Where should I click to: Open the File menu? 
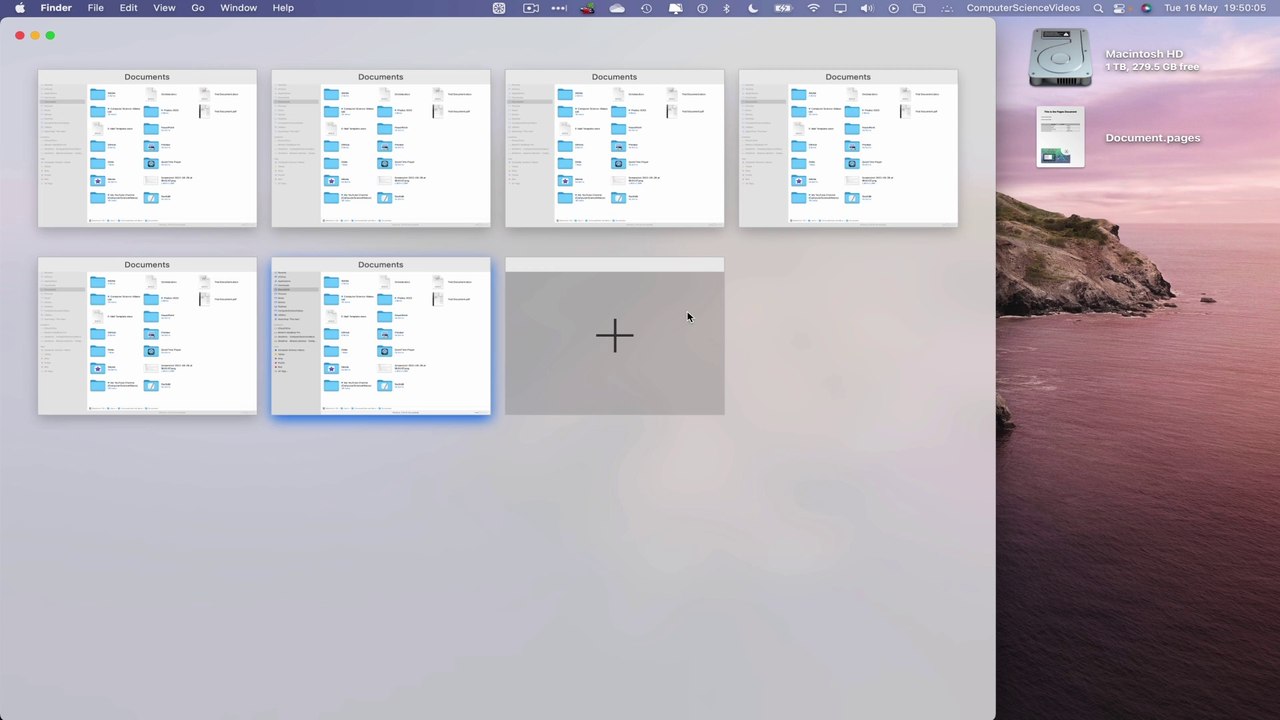96,8
